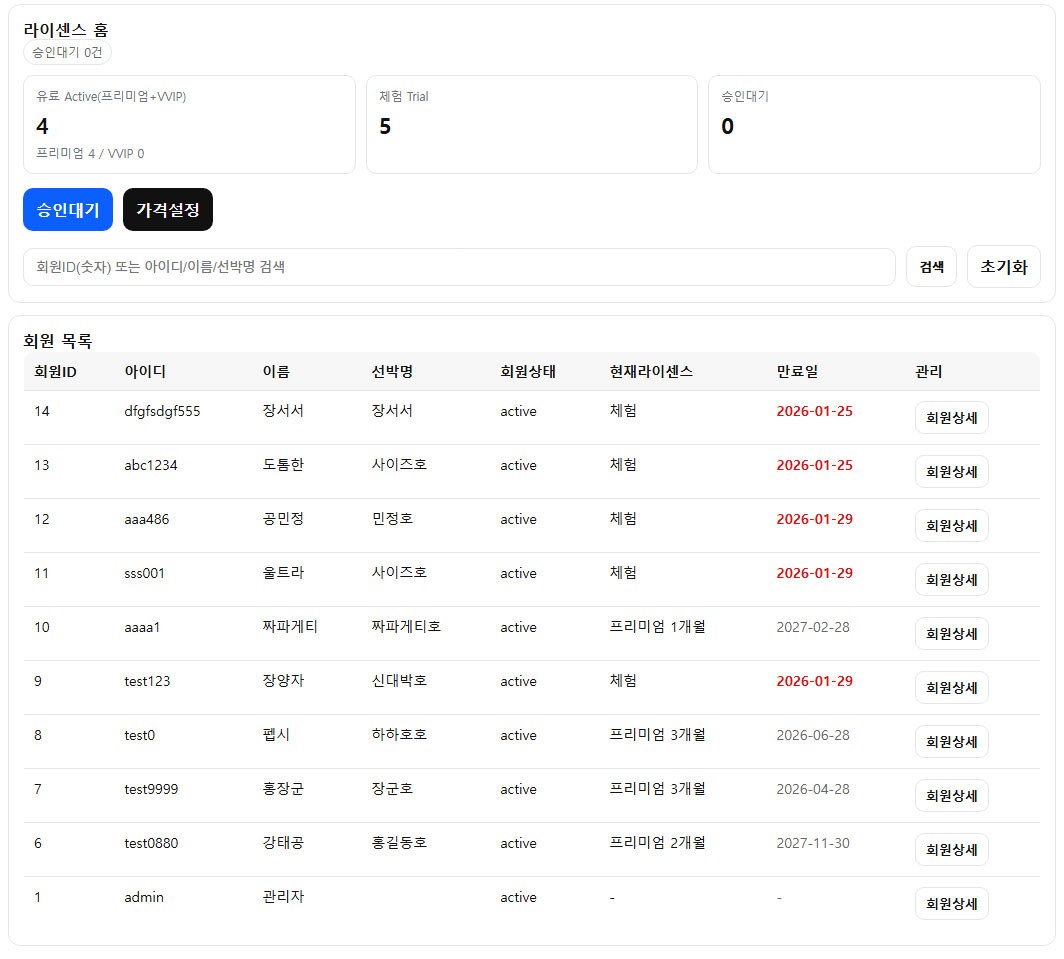Open 회원상세 for member aaaa1
Image resolution: width=1064 pixels, height=959 pixels.
click(x=951, y=633)
